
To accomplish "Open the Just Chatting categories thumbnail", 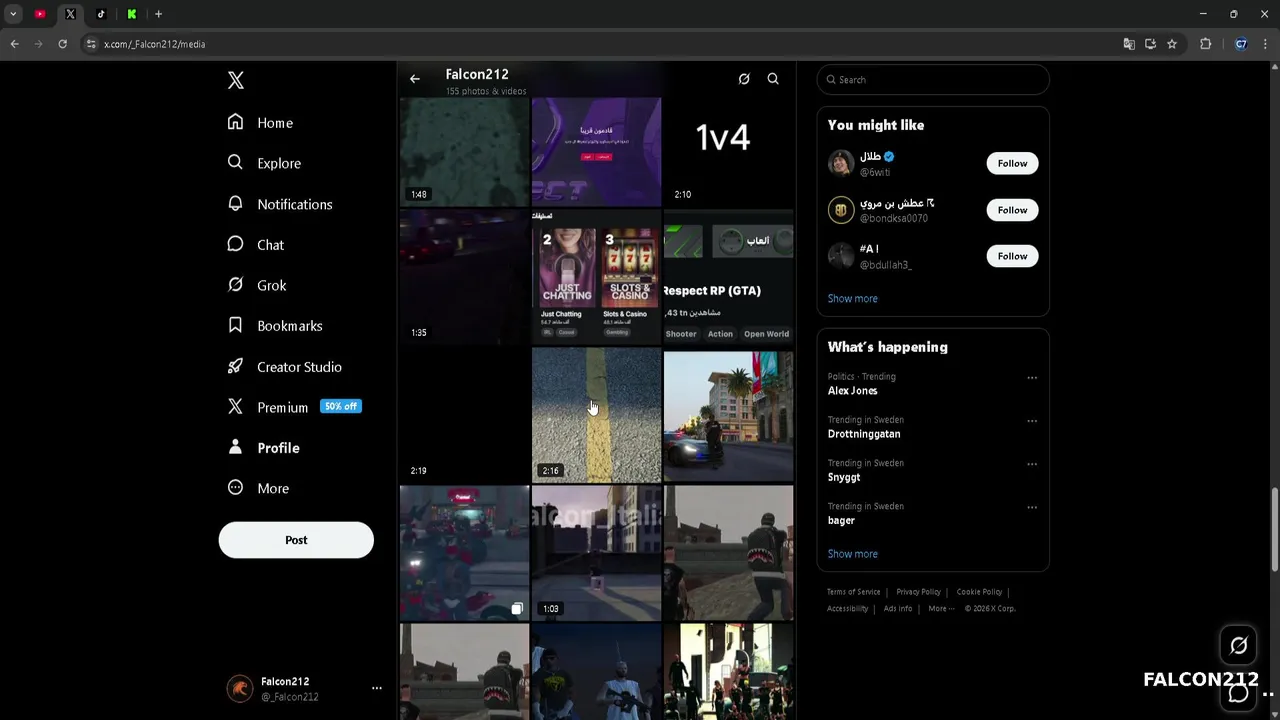I will pyautogui.click(x=596, y=277).
